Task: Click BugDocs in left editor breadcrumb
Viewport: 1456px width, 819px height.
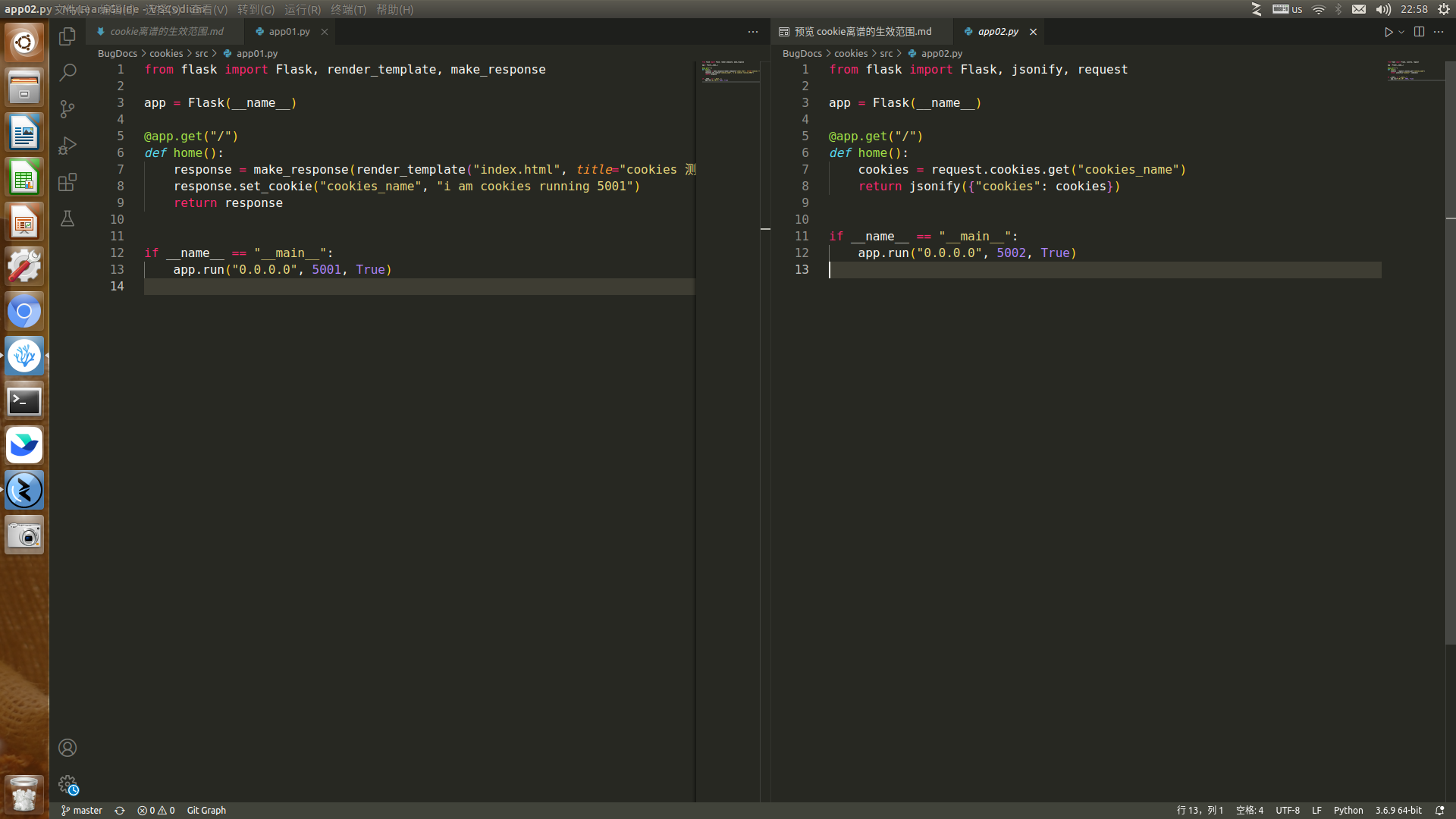Action: coord(118,54)
